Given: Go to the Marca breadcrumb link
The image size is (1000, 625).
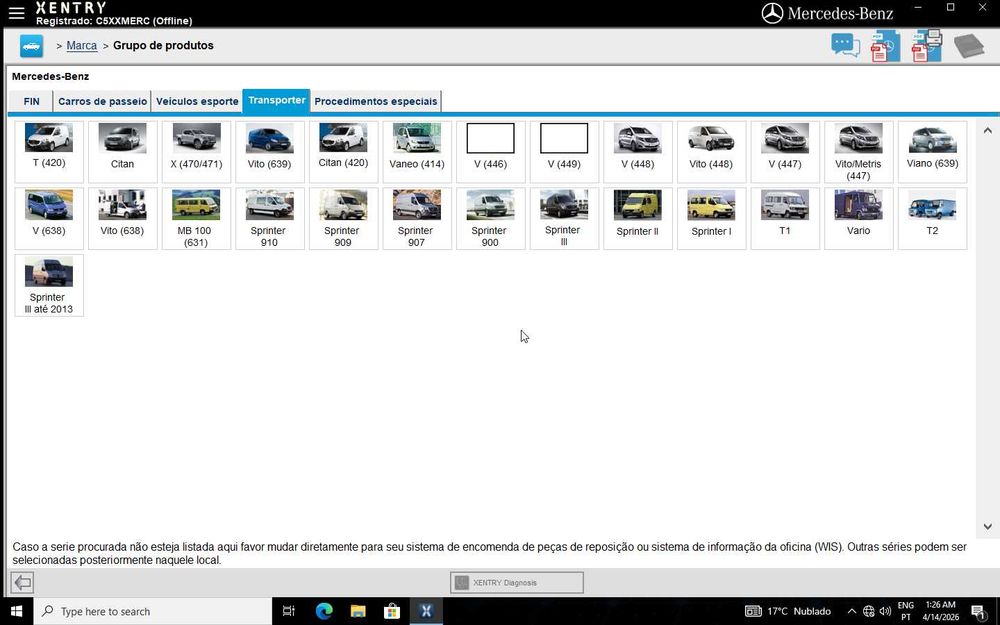Looking at the screenshot, I should [82, 45].
